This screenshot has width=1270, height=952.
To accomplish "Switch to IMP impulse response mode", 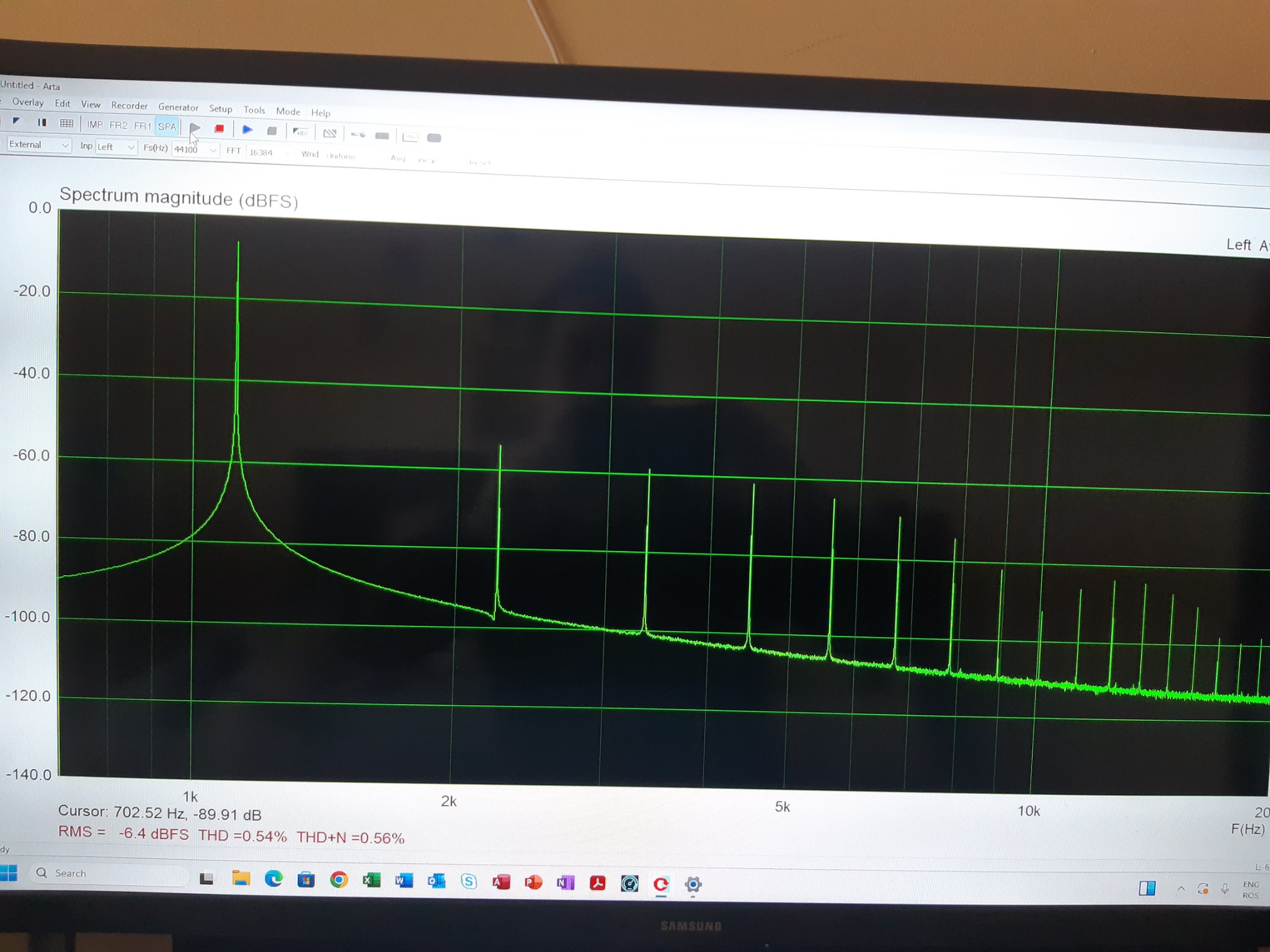I will pyautogui.click(x=95, y=125).
